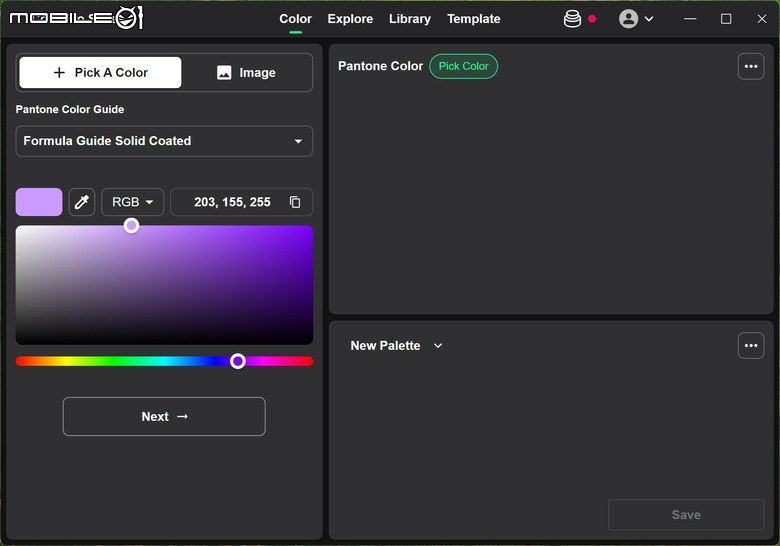This screenshot has width=780, height=546.
Task: Click the saturation field picker handle
Action: tap(131, 226)
